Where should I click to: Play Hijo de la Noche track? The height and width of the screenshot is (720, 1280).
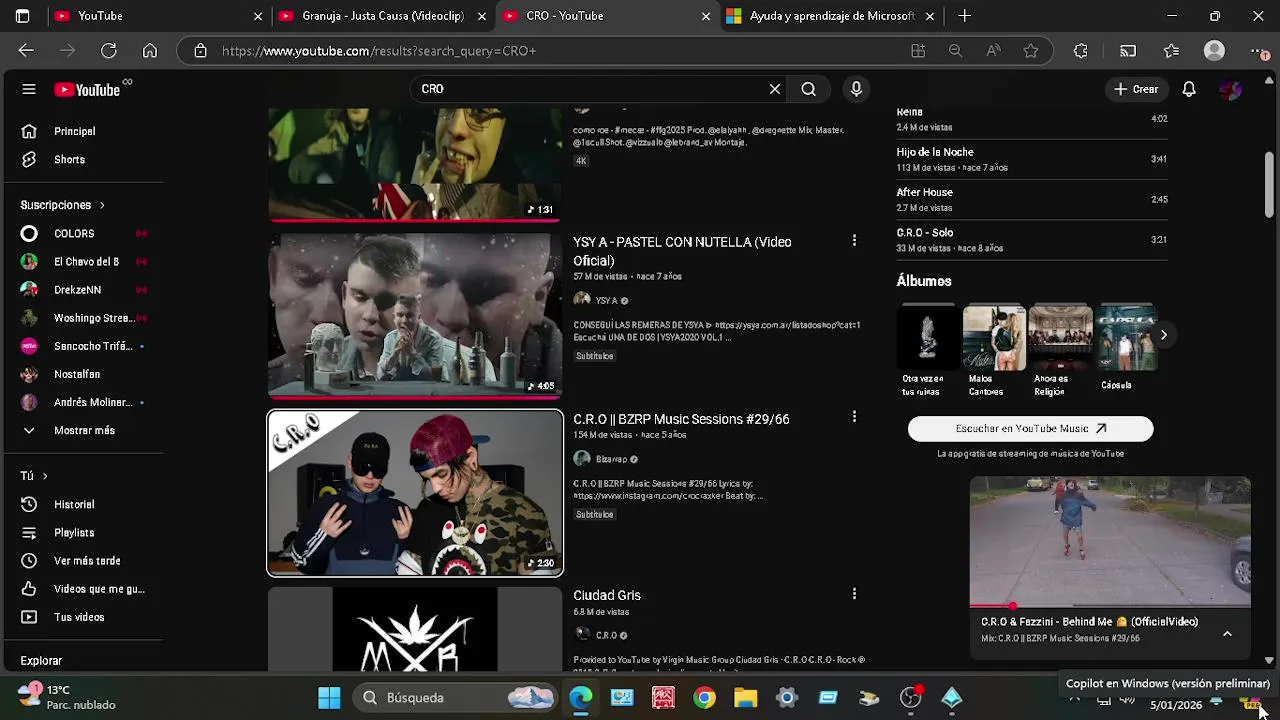click(1032, 159)
